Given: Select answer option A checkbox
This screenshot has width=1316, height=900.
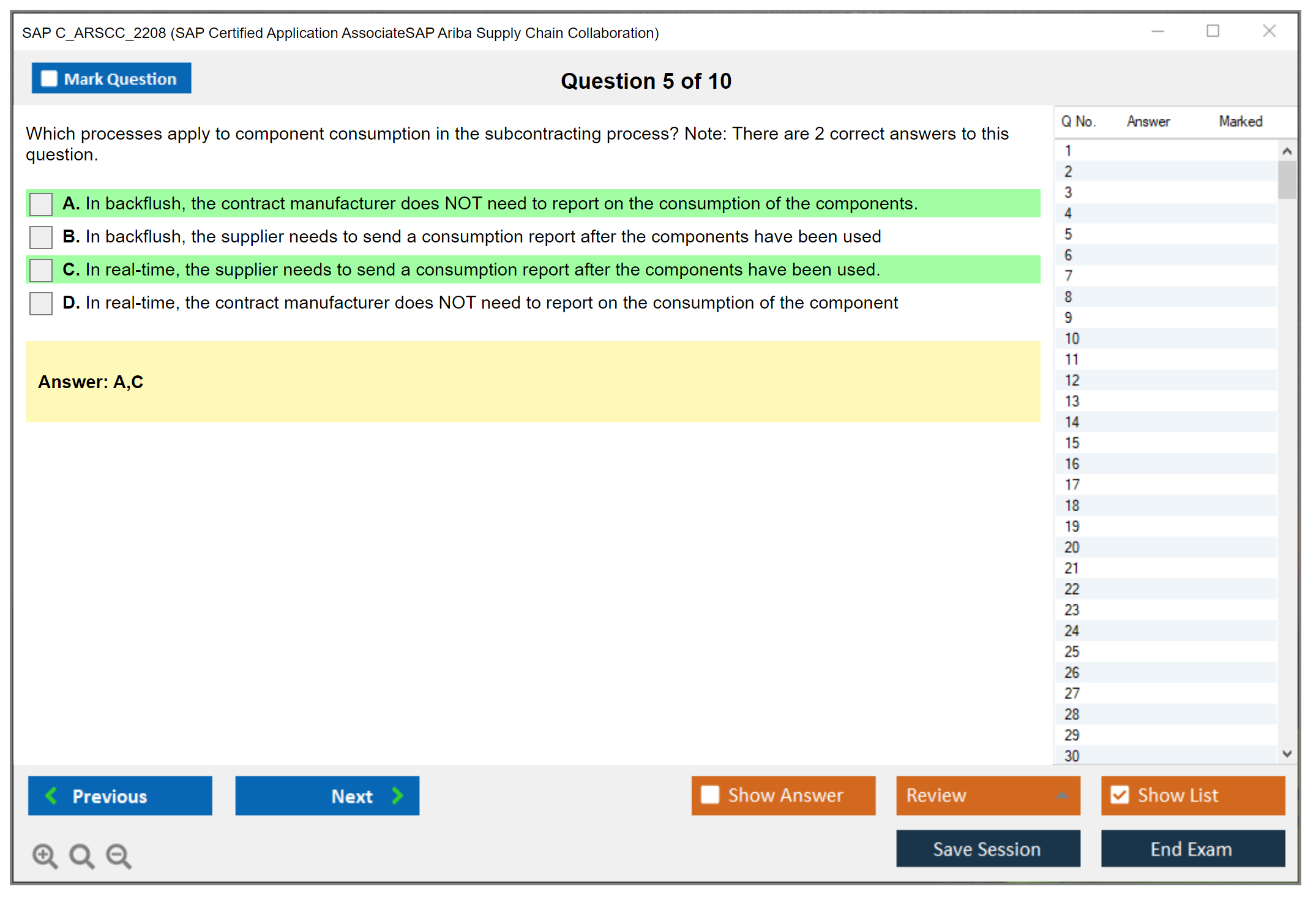Looking at the screenshot, I should pos(41,204).
